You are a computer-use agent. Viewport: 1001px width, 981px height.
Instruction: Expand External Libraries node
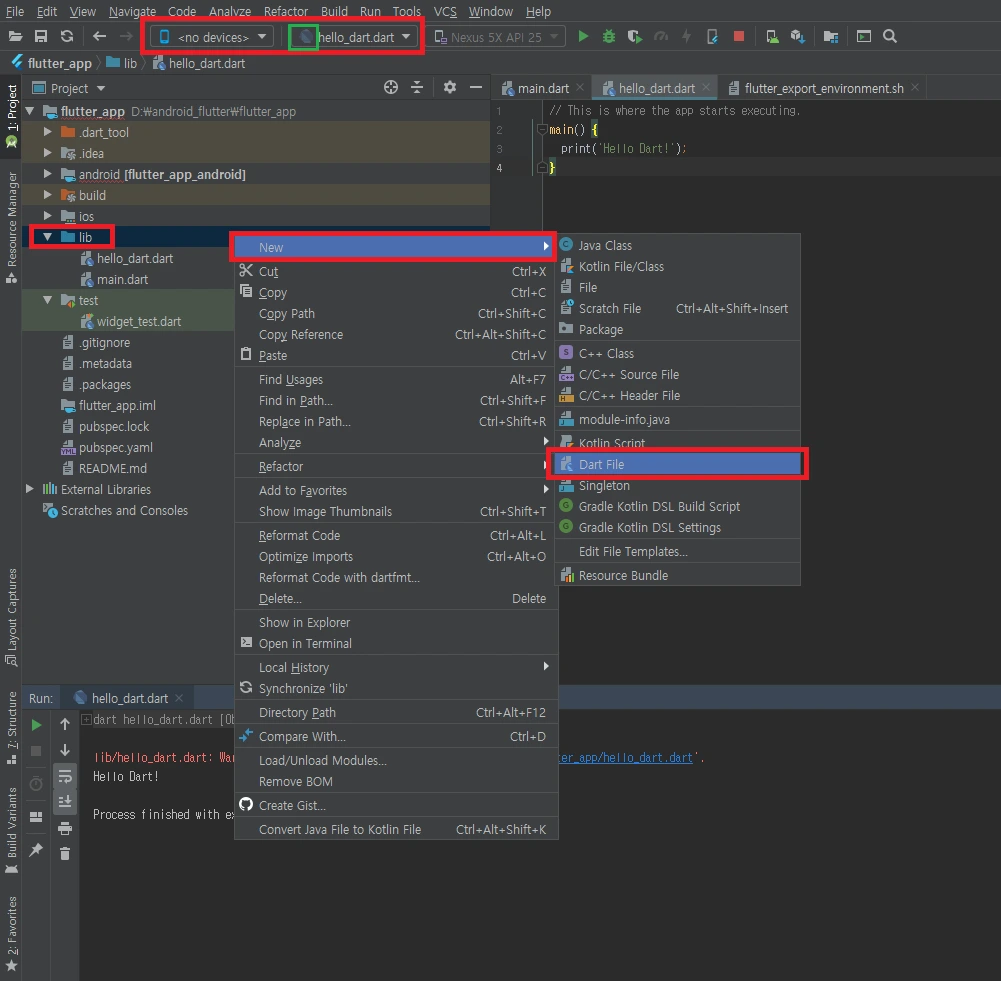29,489
